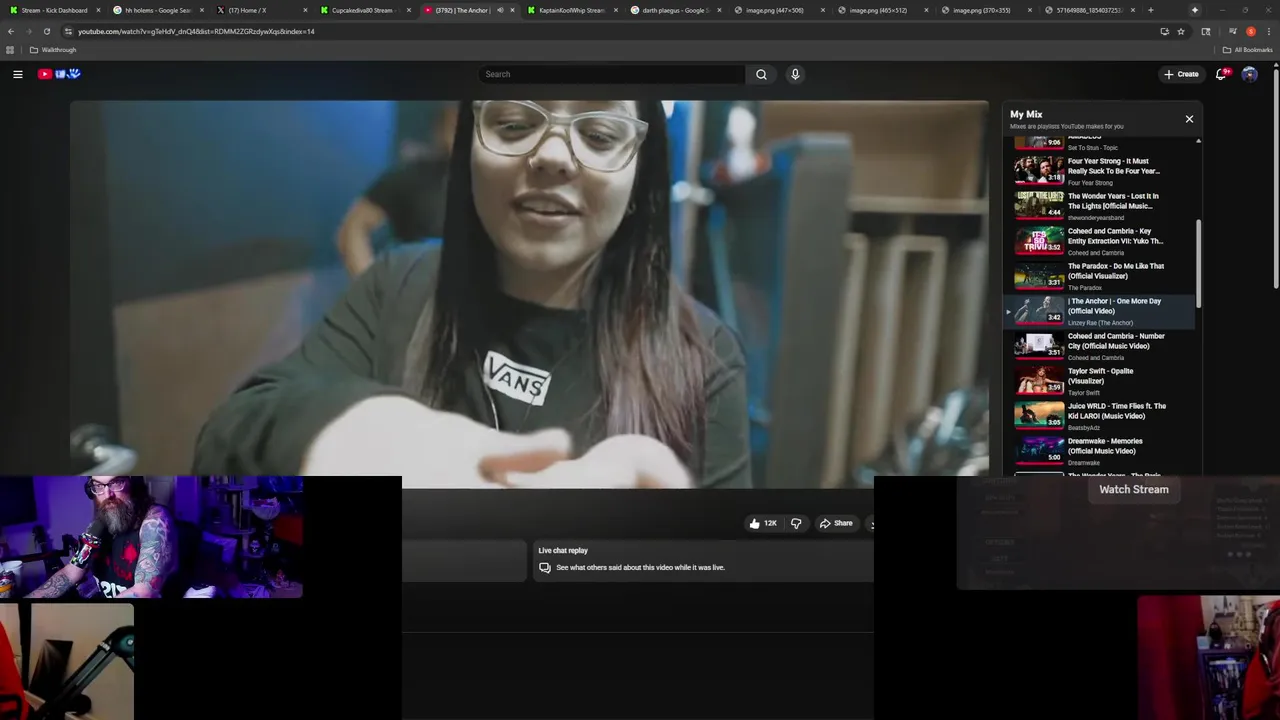
Task: Open the site information icon in address bar
Action: 68,31
